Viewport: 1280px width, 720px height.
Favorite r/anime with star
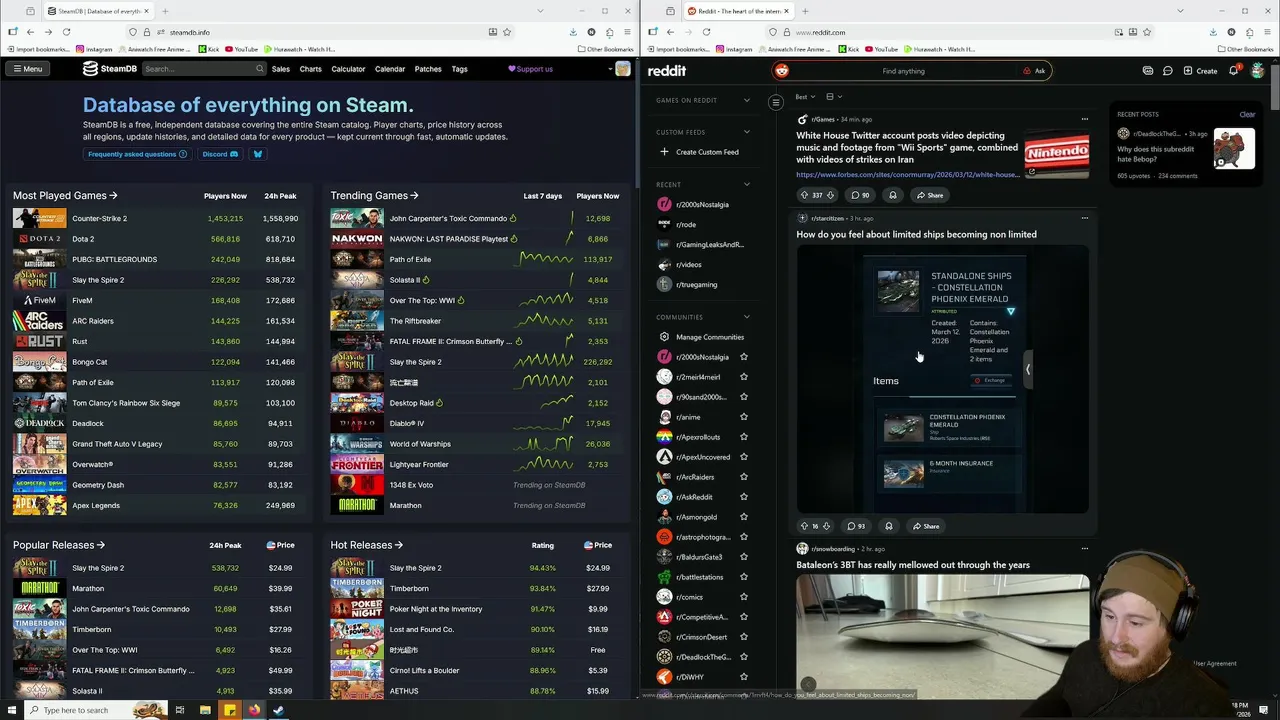(x=743, y=417)
